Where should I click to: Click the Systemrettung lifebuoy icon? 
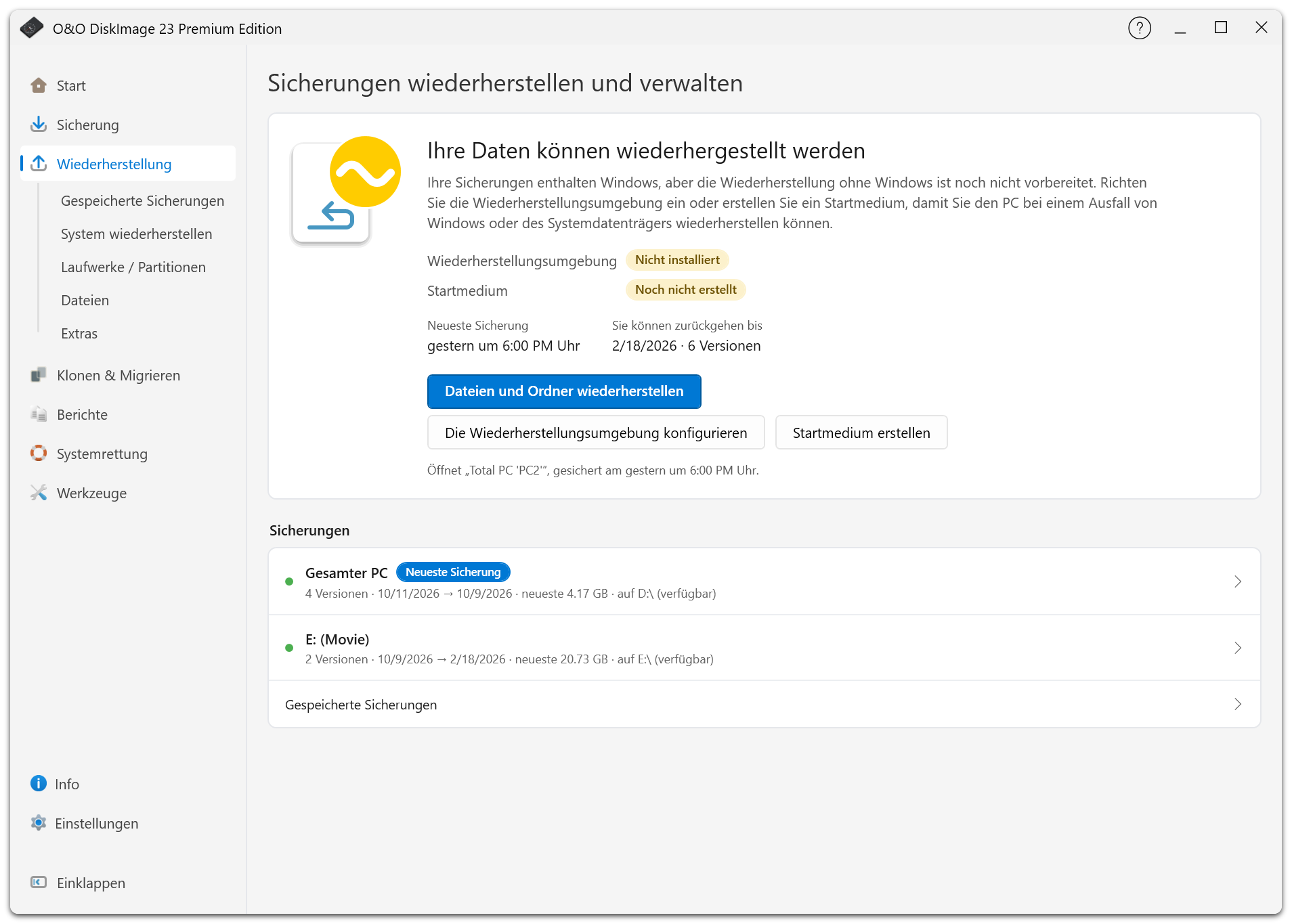tap(39, 454)
